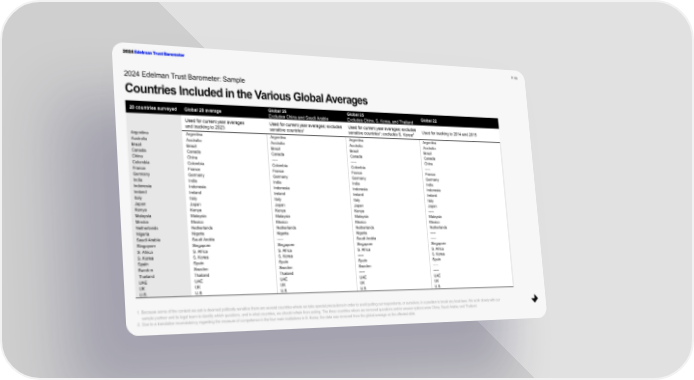The width and height of the screenshot is (694, 380).
Task: Click the subtitle 2024 Edelman Trust Barometer: Sample
Action: 184,76
